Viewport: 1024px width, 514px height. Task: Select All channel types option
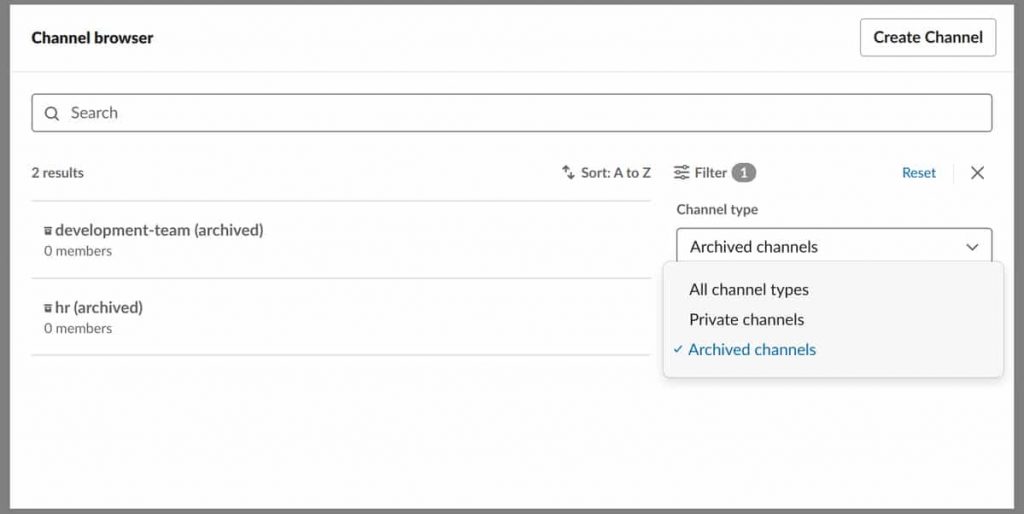[x=748, y=290]
